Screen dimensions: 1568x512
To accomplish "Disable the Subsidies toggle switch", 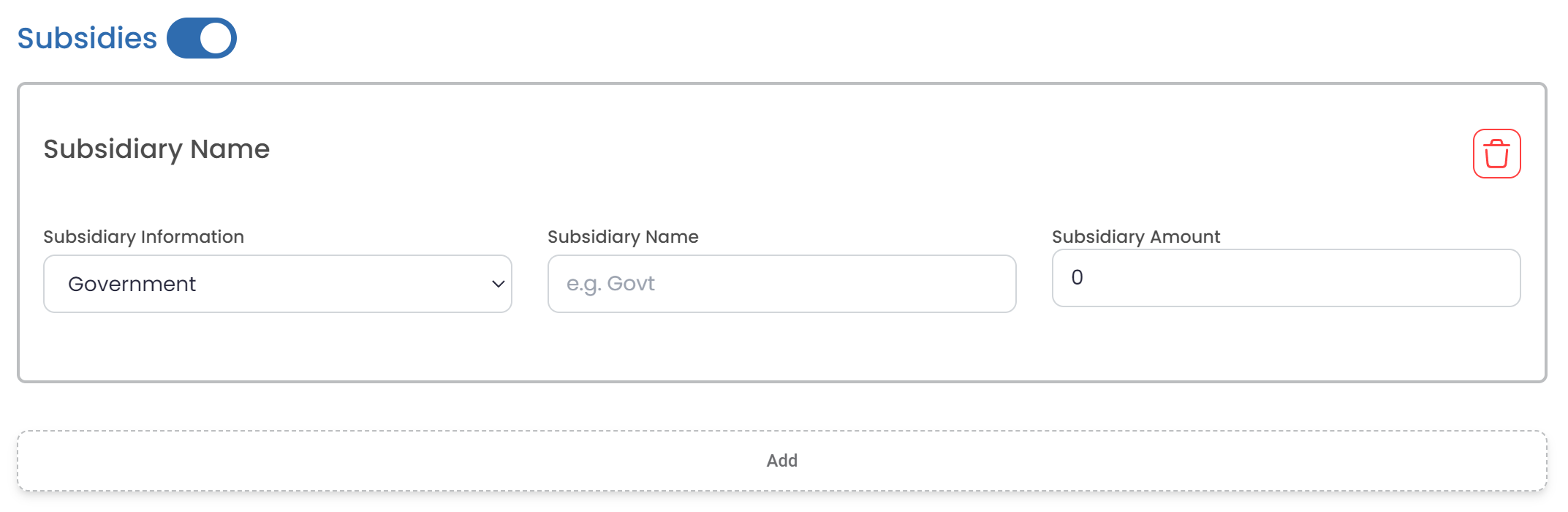I will click(202, 38).
